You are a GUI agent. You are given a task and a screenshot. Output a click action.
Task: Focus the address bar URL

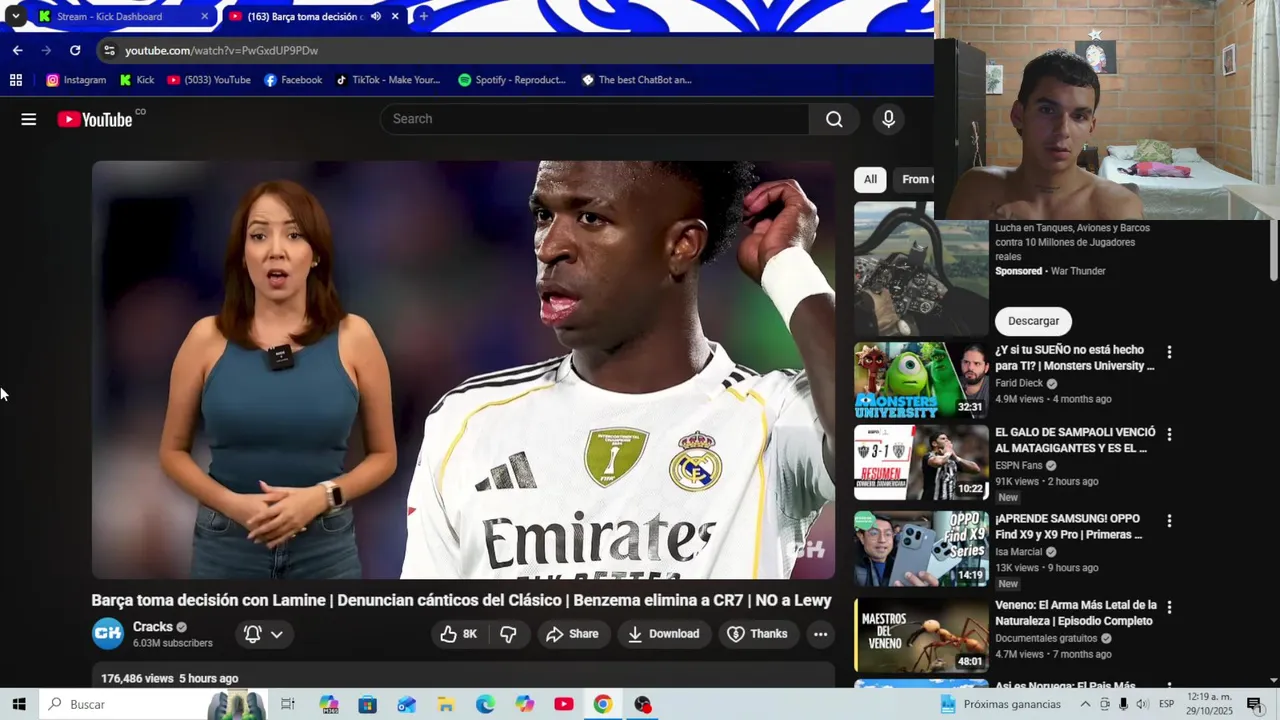pos(221,50)
